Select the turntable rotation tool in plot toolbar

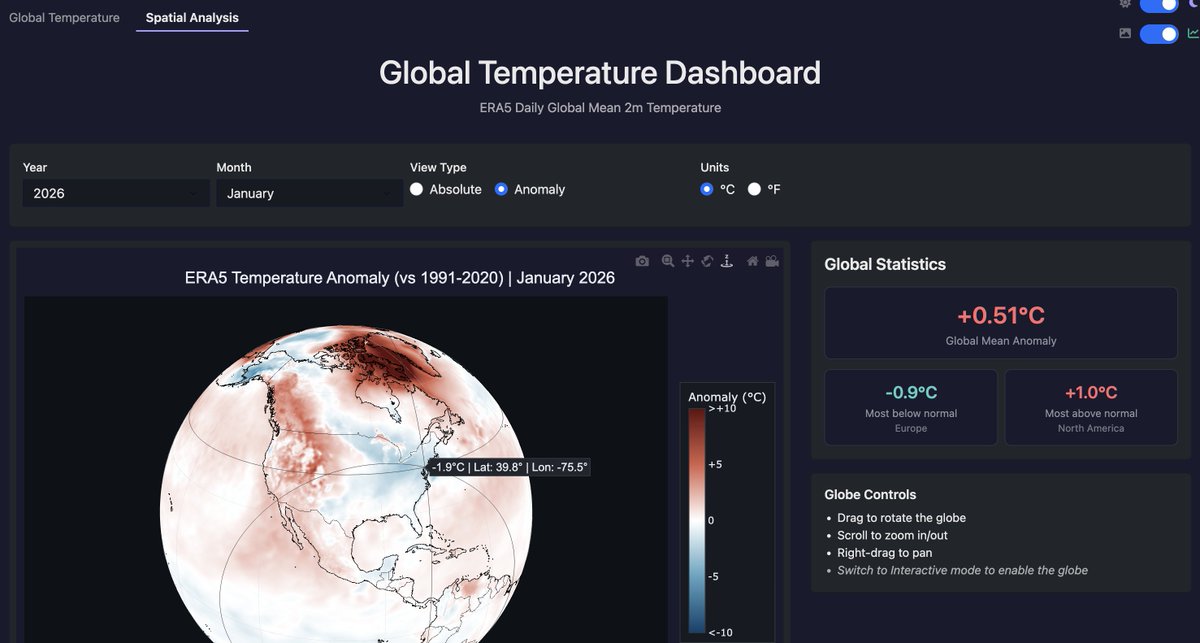point(727,262)
